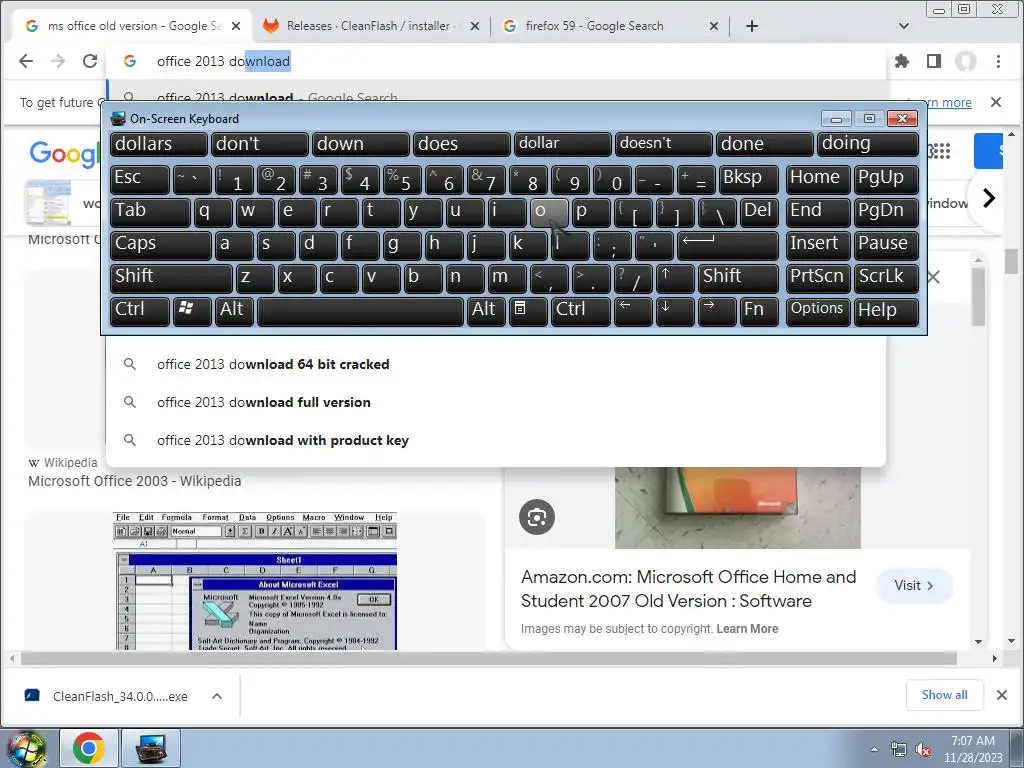Choose the 'don't' word prediction
Viewport: 1024px width, 768px height.
(x=260, y=144)
